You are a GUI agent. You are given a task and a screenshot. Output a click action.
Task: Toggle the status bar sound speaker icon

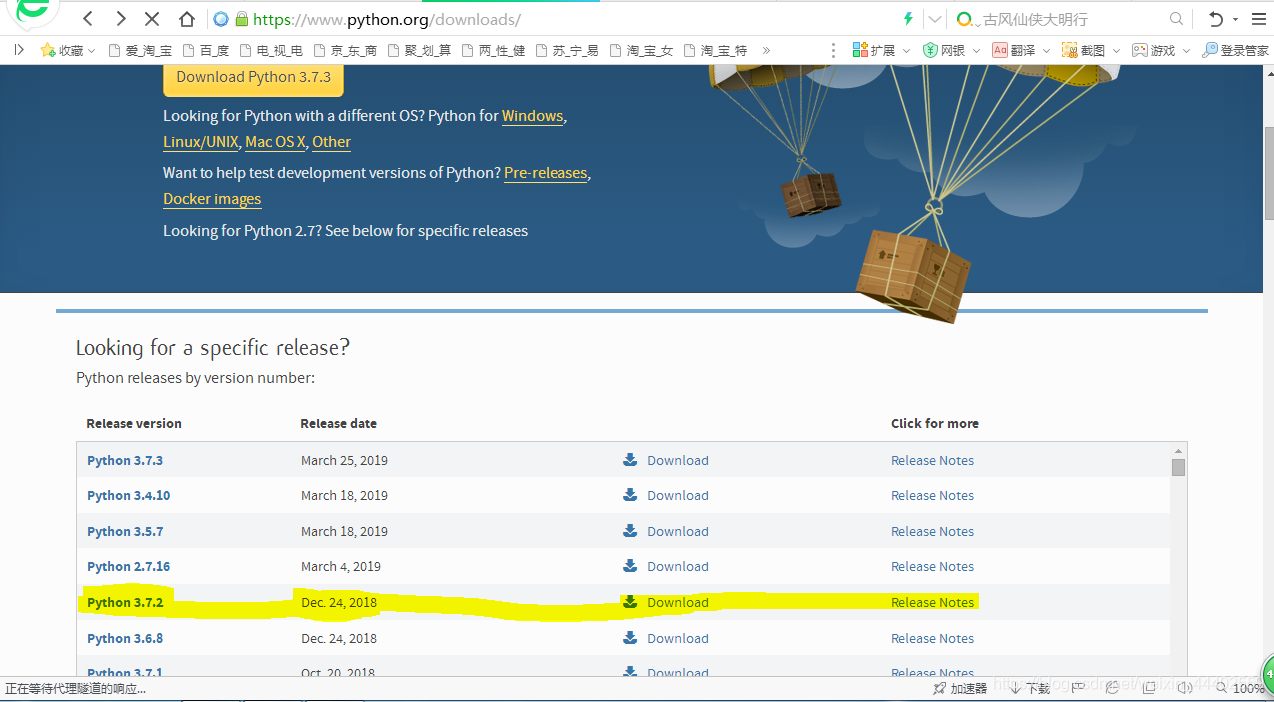pos(1184,688)
